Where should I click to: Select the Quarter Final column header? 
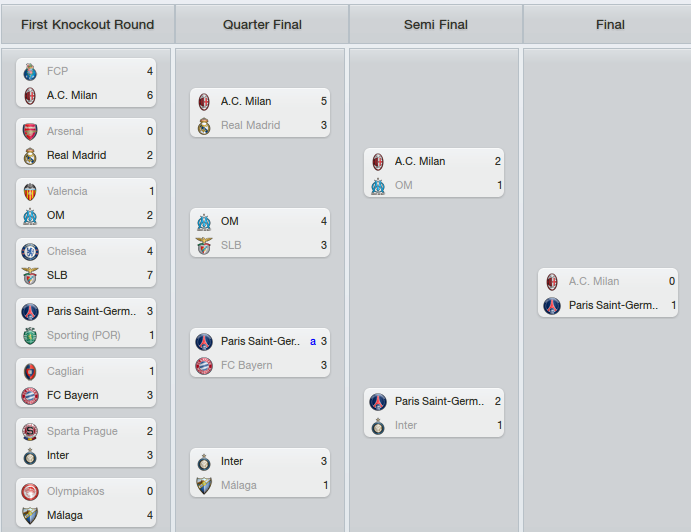point(262,25)
